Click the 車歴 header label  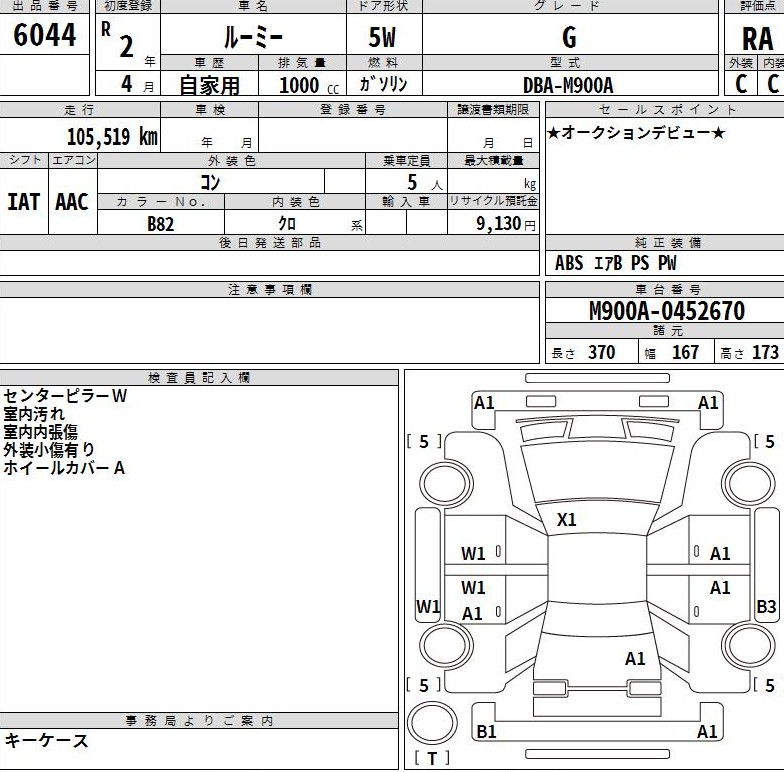point(210,63)
